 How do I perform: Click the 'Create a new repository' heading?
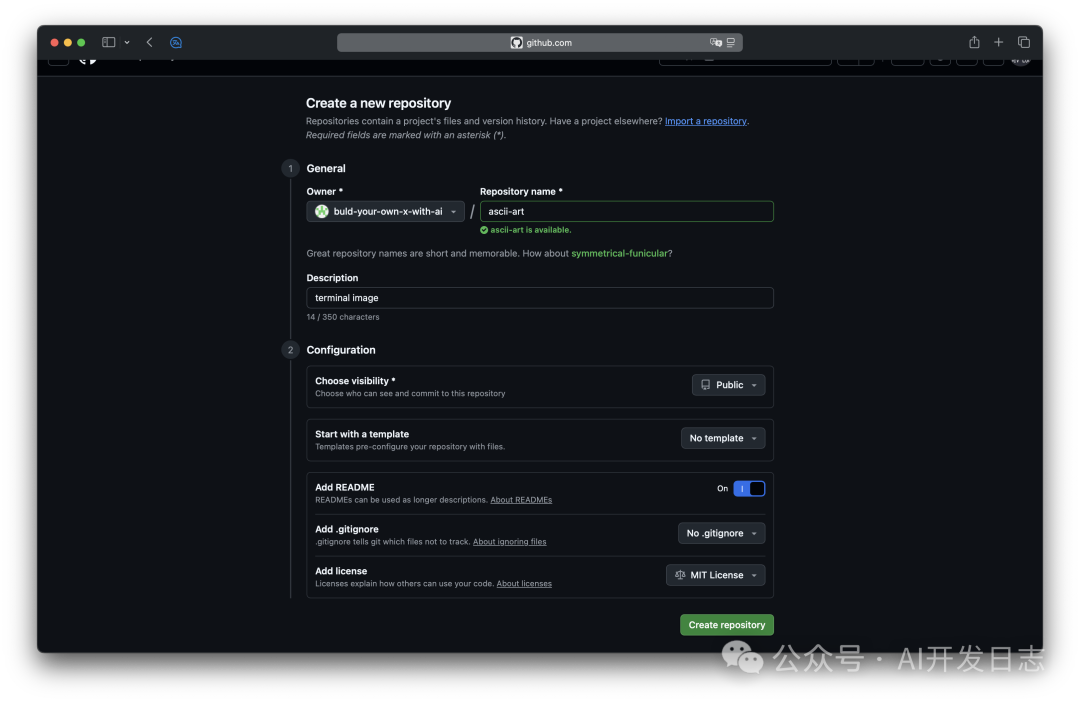(378, 103)
